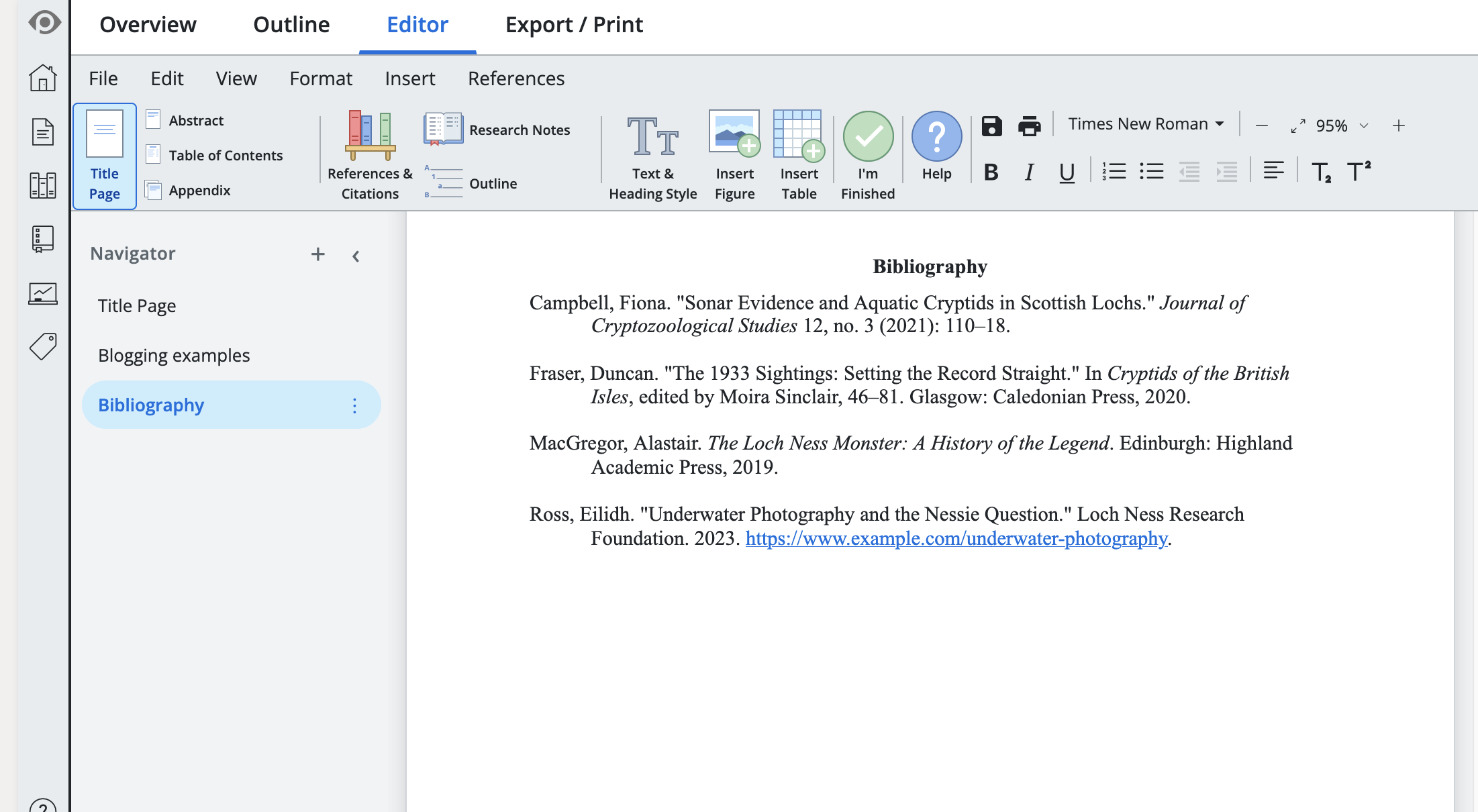Viewport: 1478px width, 812px height.
Task: Select Bibliography in Navigator
Action: click(231, 405)
